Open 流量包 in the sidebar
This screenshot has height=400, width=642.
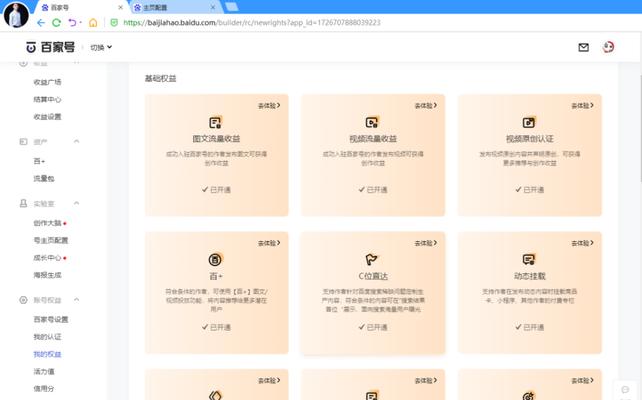pos(44,179)
